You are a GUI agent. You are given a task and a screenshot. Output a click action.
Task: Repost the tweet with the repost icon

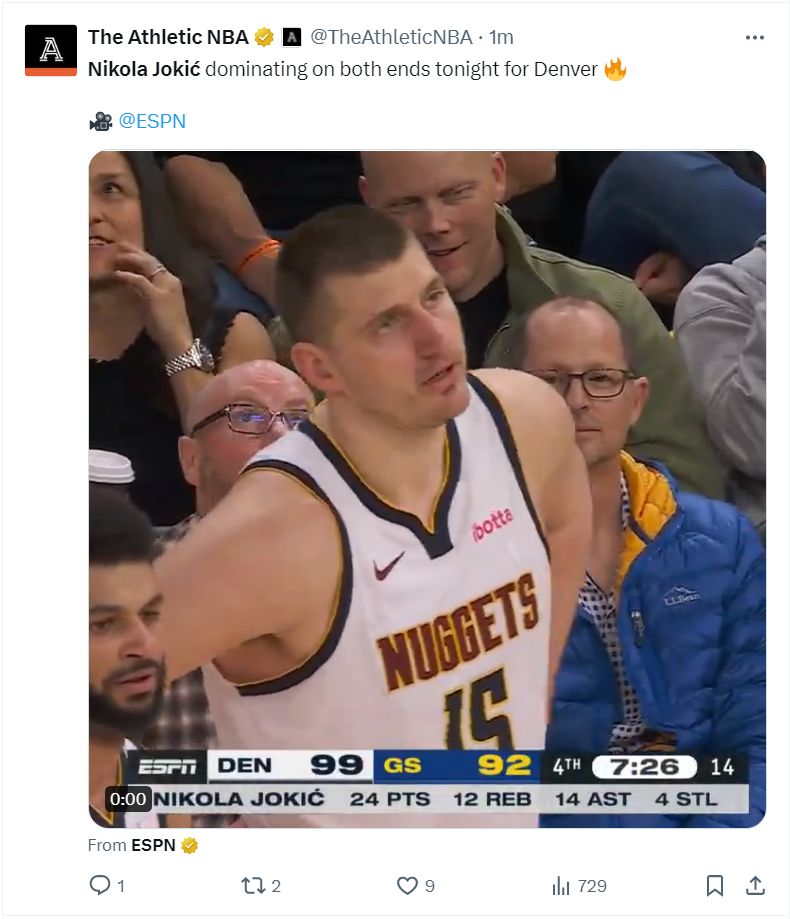pyautogui.click(x=252, y=885)
